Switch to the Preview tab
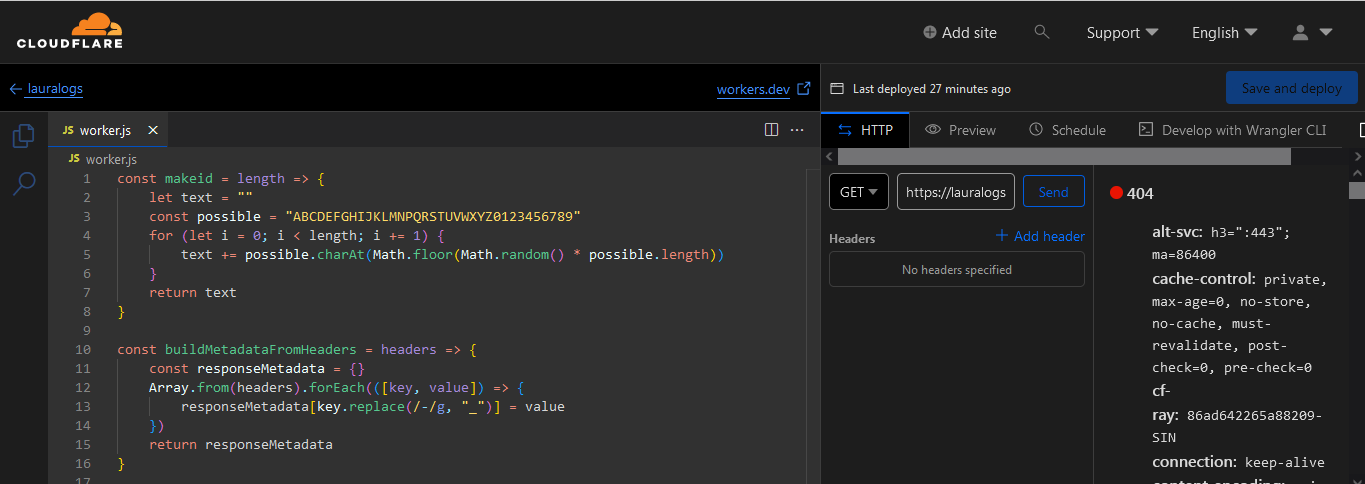This screenshot has height=484, width=1365. [x=961, y=130]
